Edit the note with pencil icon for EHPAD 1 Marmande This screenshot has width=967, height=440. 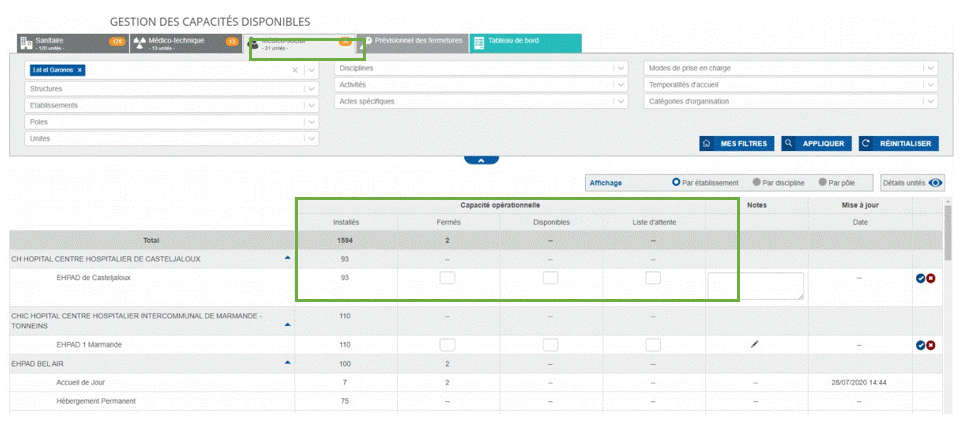point(754,344)
